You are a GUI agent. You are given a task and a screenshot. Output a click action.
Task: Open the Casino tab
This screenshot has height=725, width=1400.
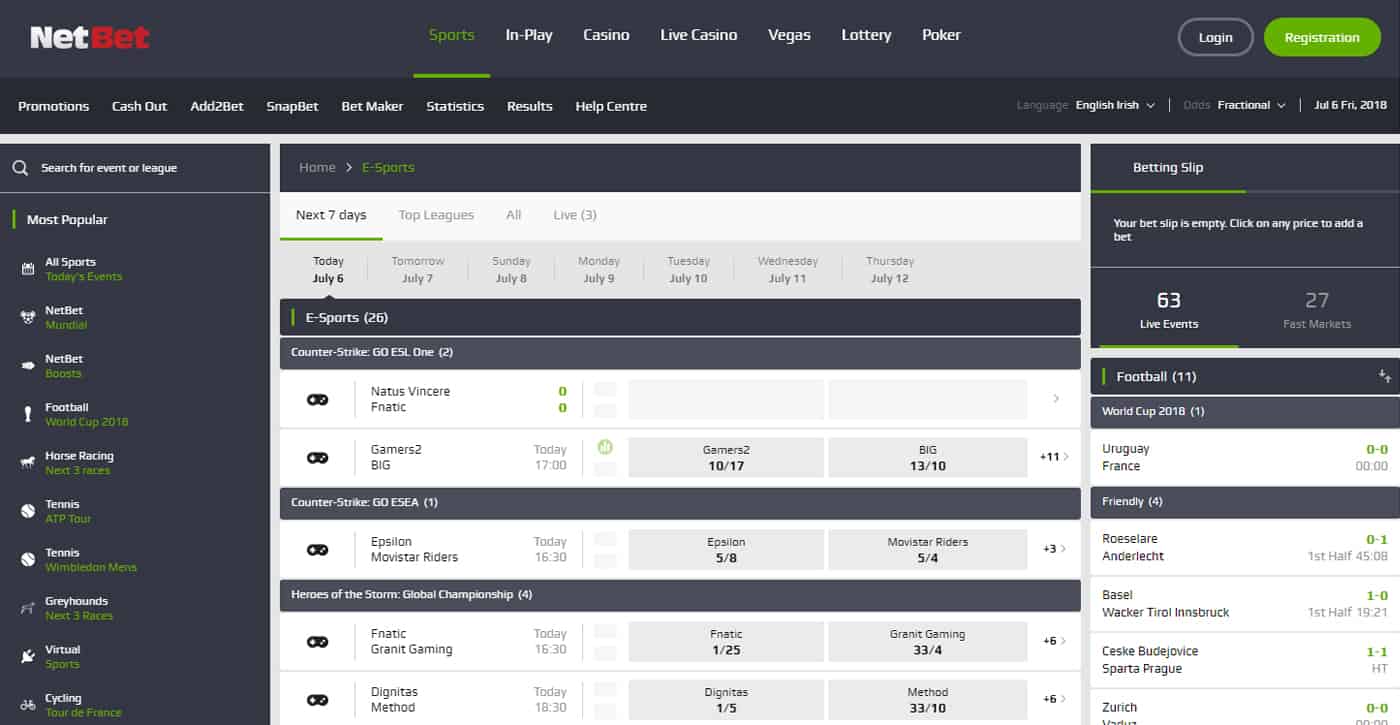pos(606,36)
